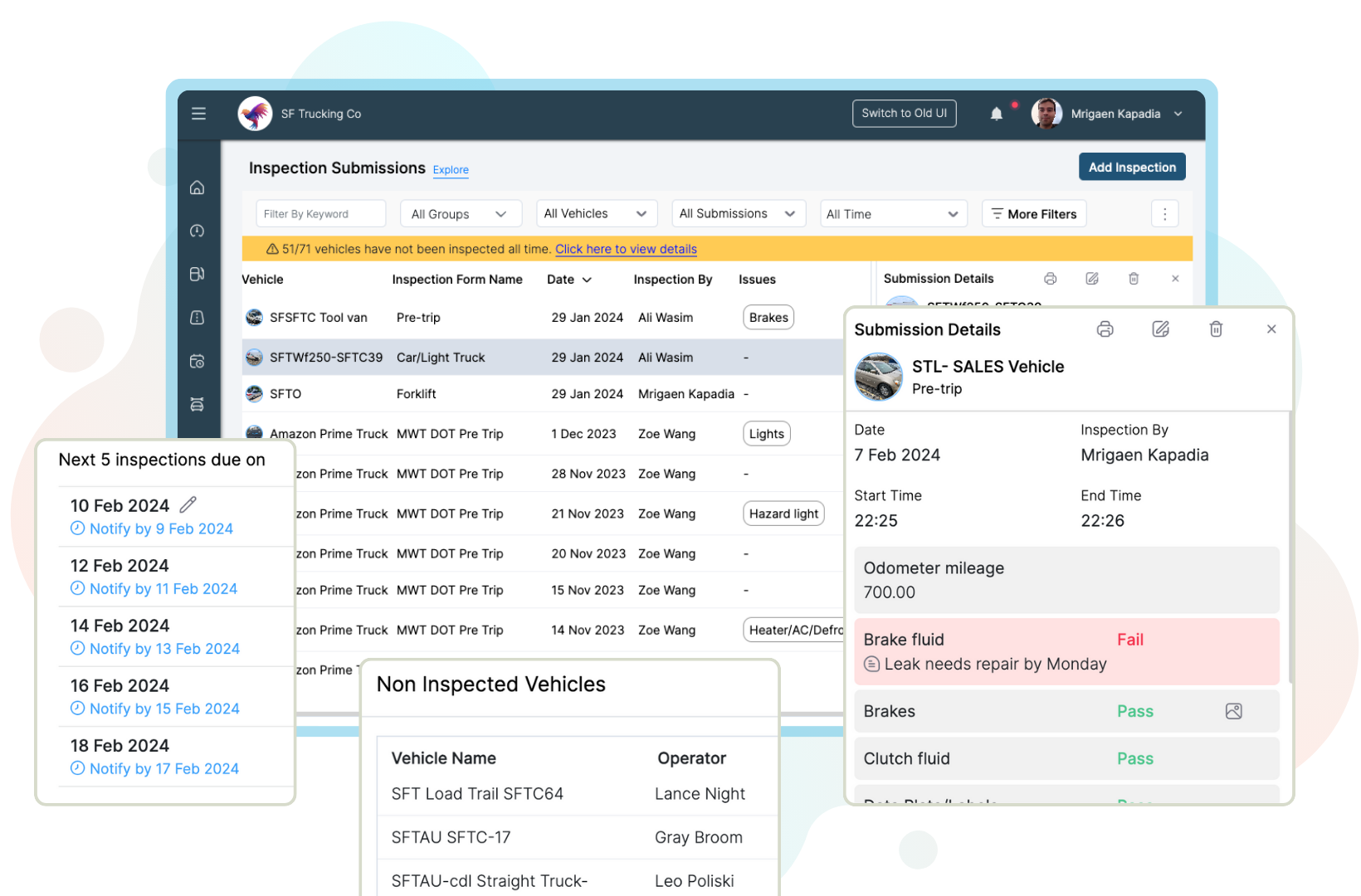Click the notification bell
The width and height of the screenshot is (1361, 896).
click(x=997, y=114)
